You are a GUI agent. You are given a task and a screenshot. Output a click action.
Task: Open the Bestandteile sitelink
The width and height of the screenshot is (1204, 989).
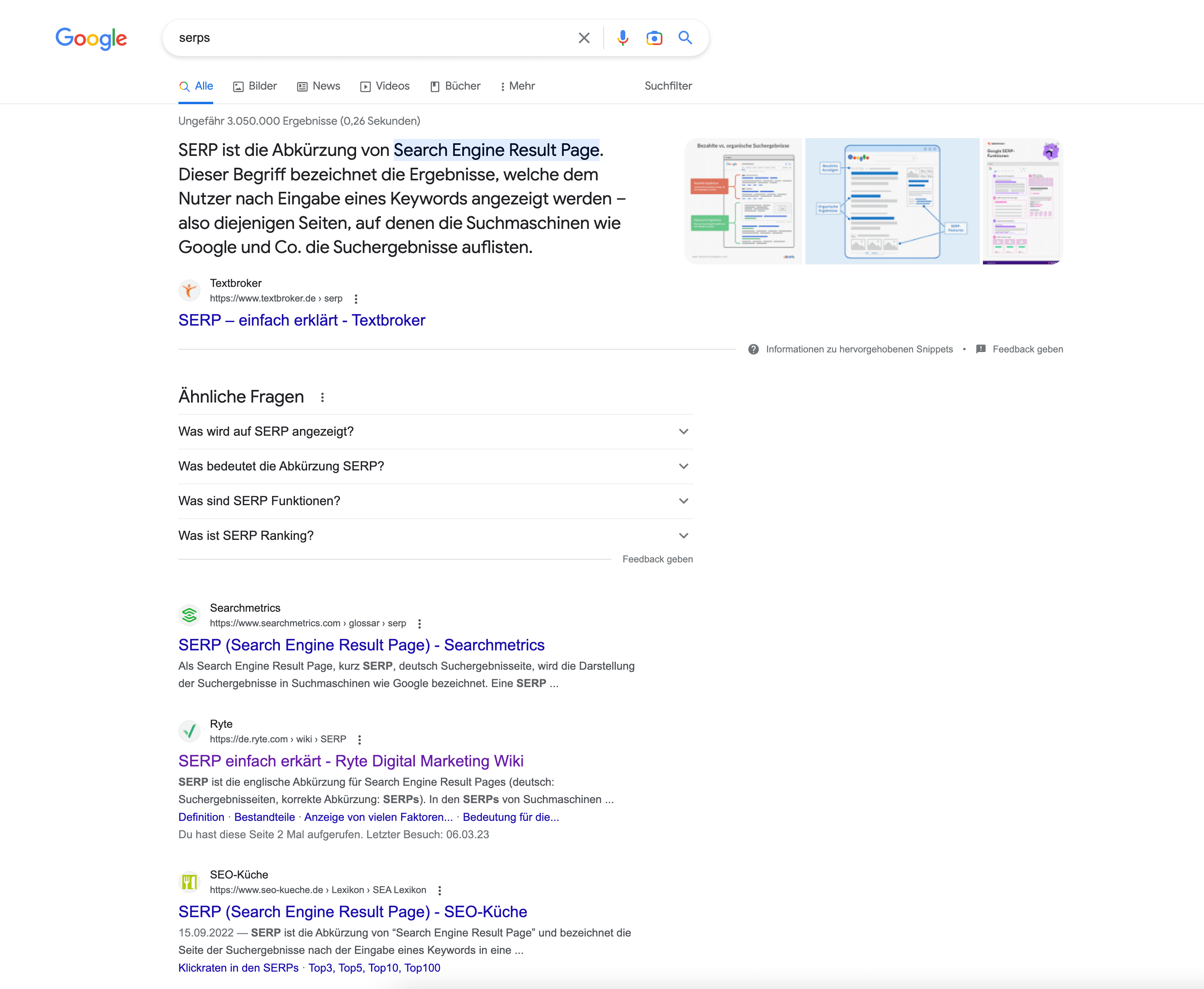click(264, 817)
